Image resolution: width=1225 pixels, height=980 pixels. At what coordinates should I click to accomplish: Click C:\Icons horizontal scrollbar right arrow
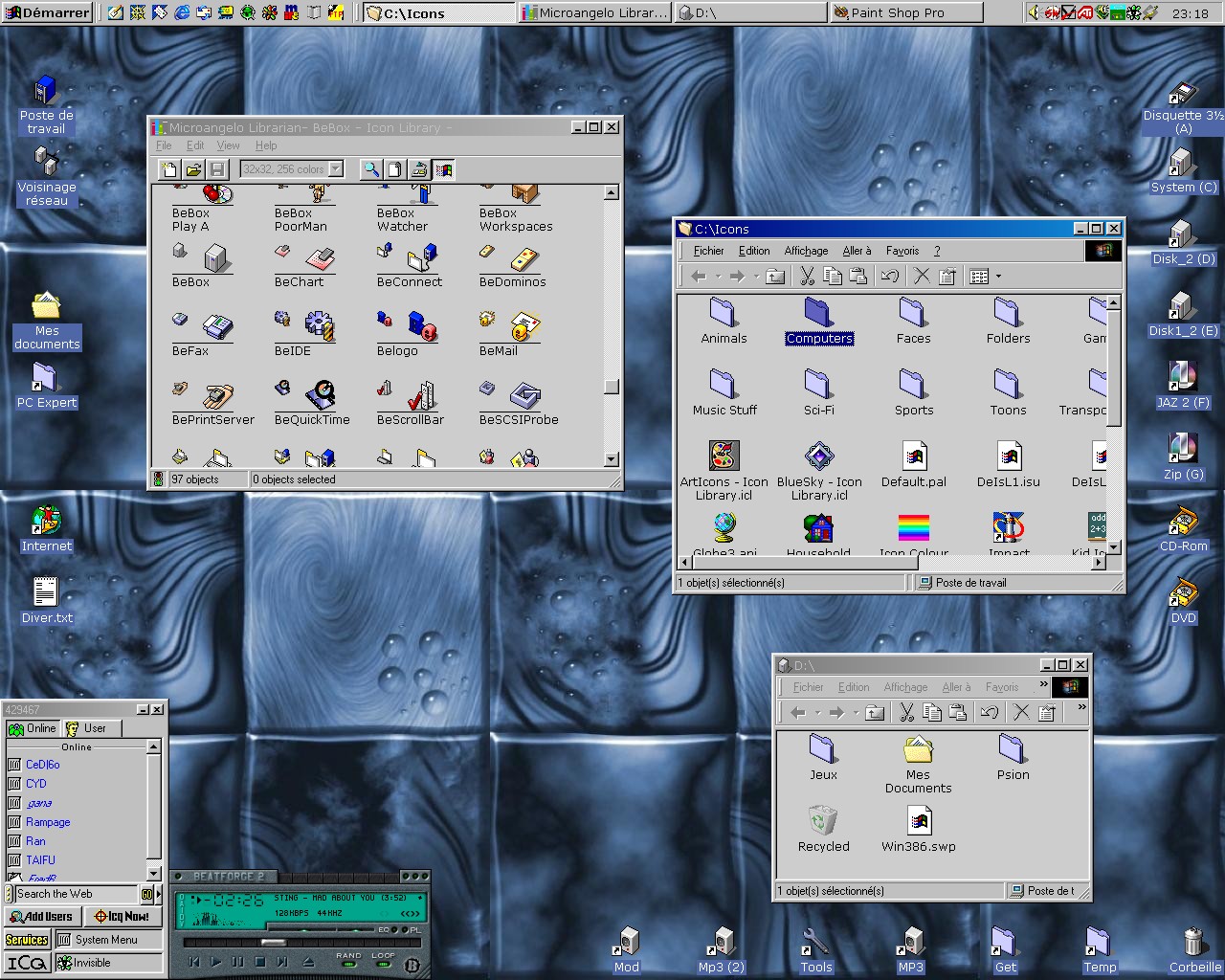(1099, 563)
